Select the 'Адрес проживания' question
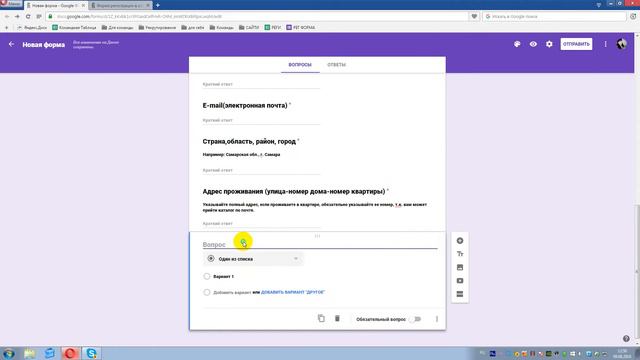The image size is (640, 360). 294,191
